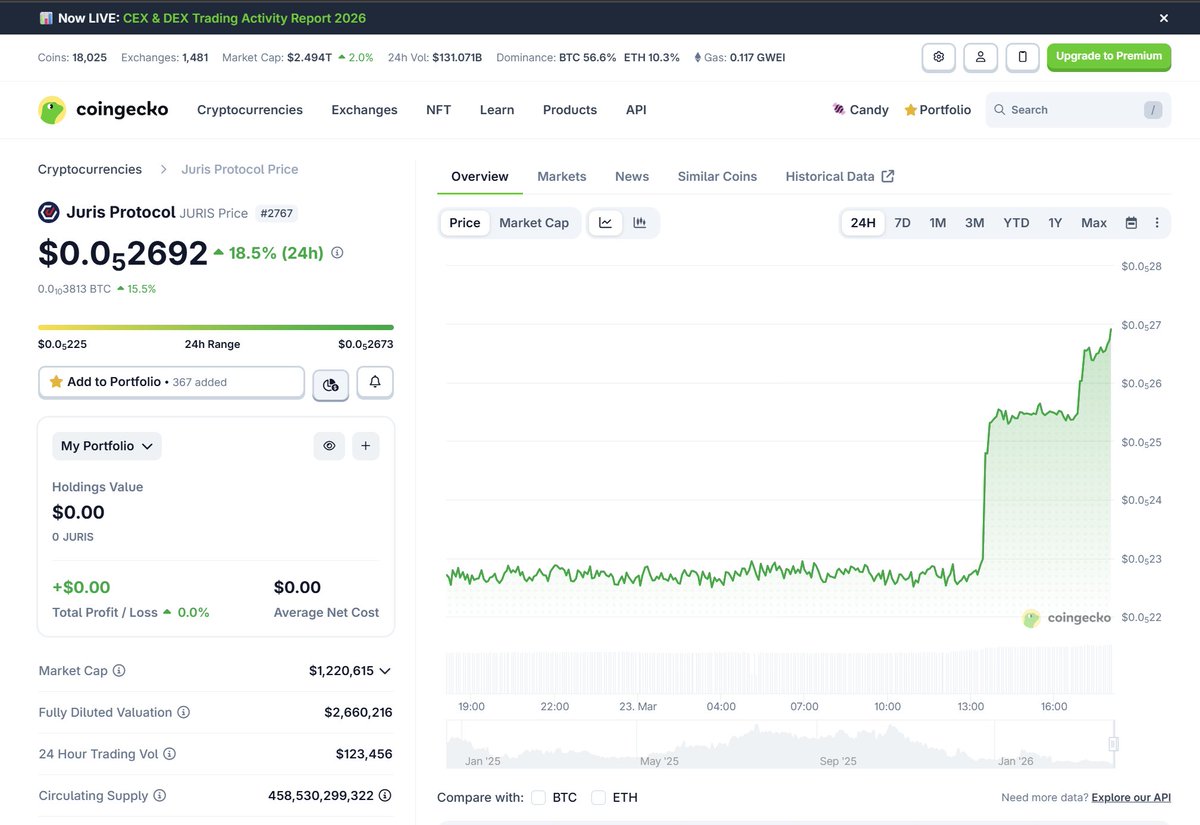1200x825 pixels.
Task: Open the Cryptocurrencies menu
Action: tap(250, 110)
